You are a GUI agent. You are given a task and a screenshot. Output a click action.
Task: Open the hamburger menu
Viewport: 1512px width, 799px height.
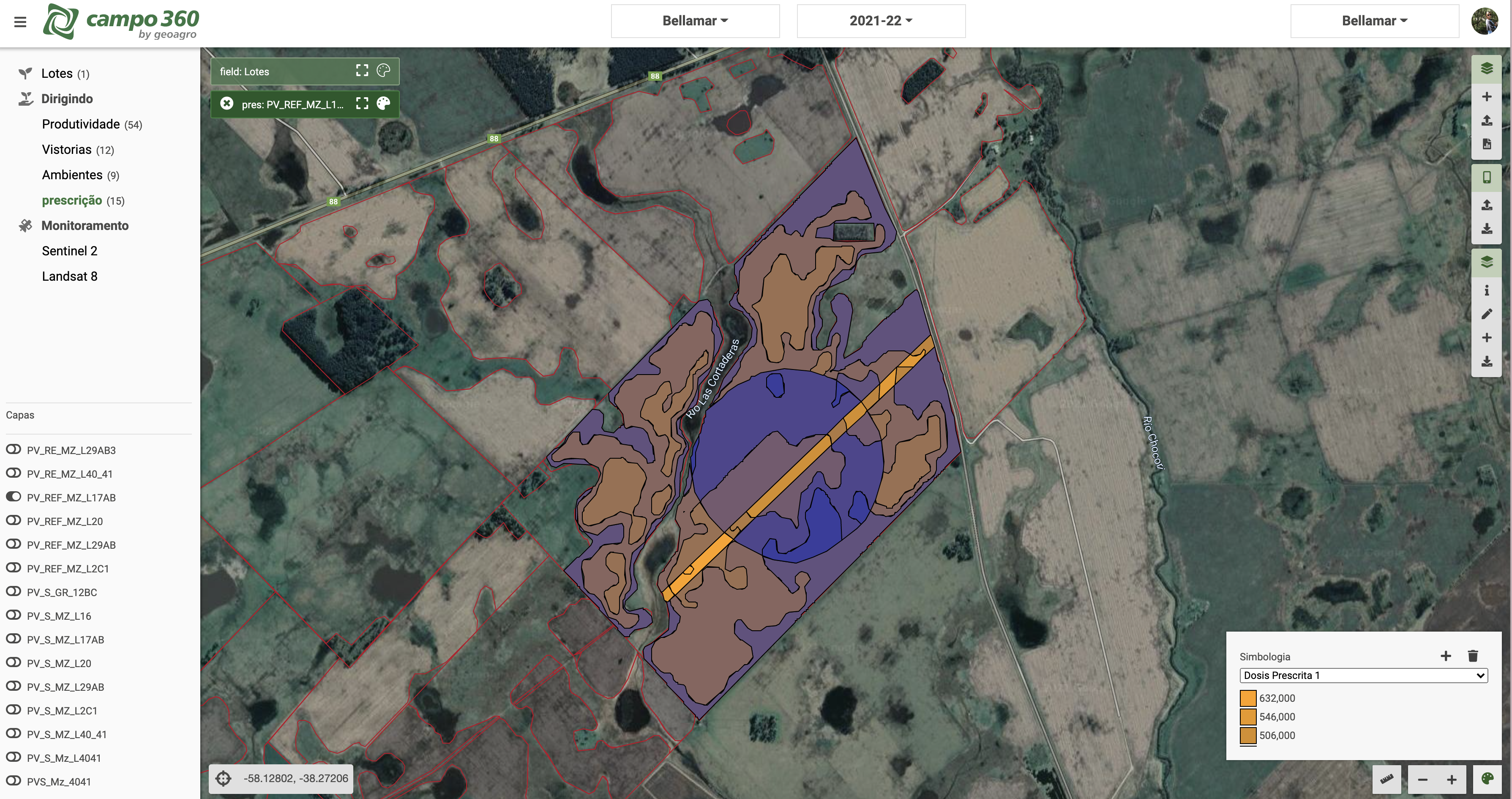click(x=20, y=22)
